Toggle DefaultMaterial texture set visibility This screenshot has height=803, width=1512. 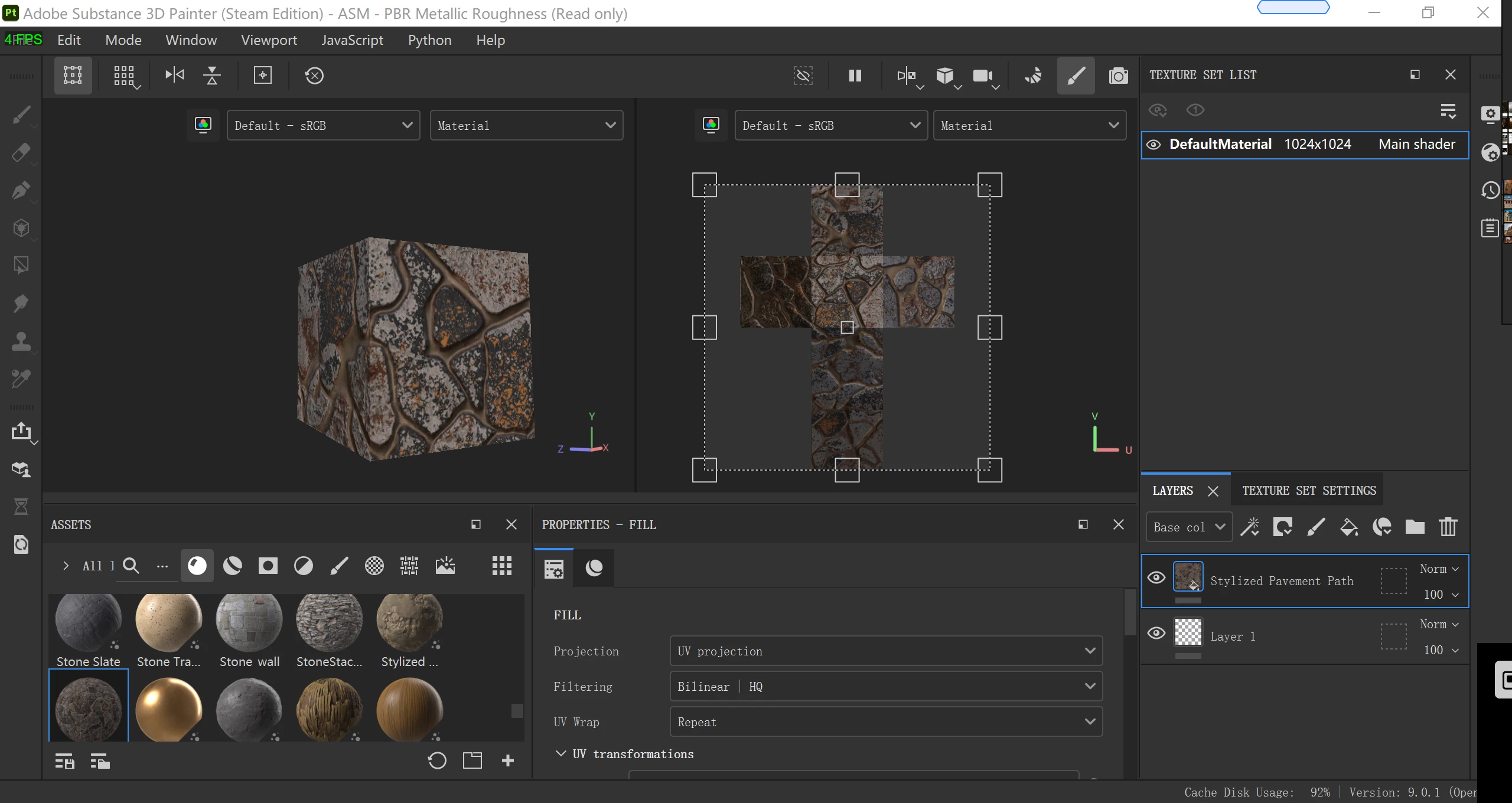click(x=1153, y=145)
